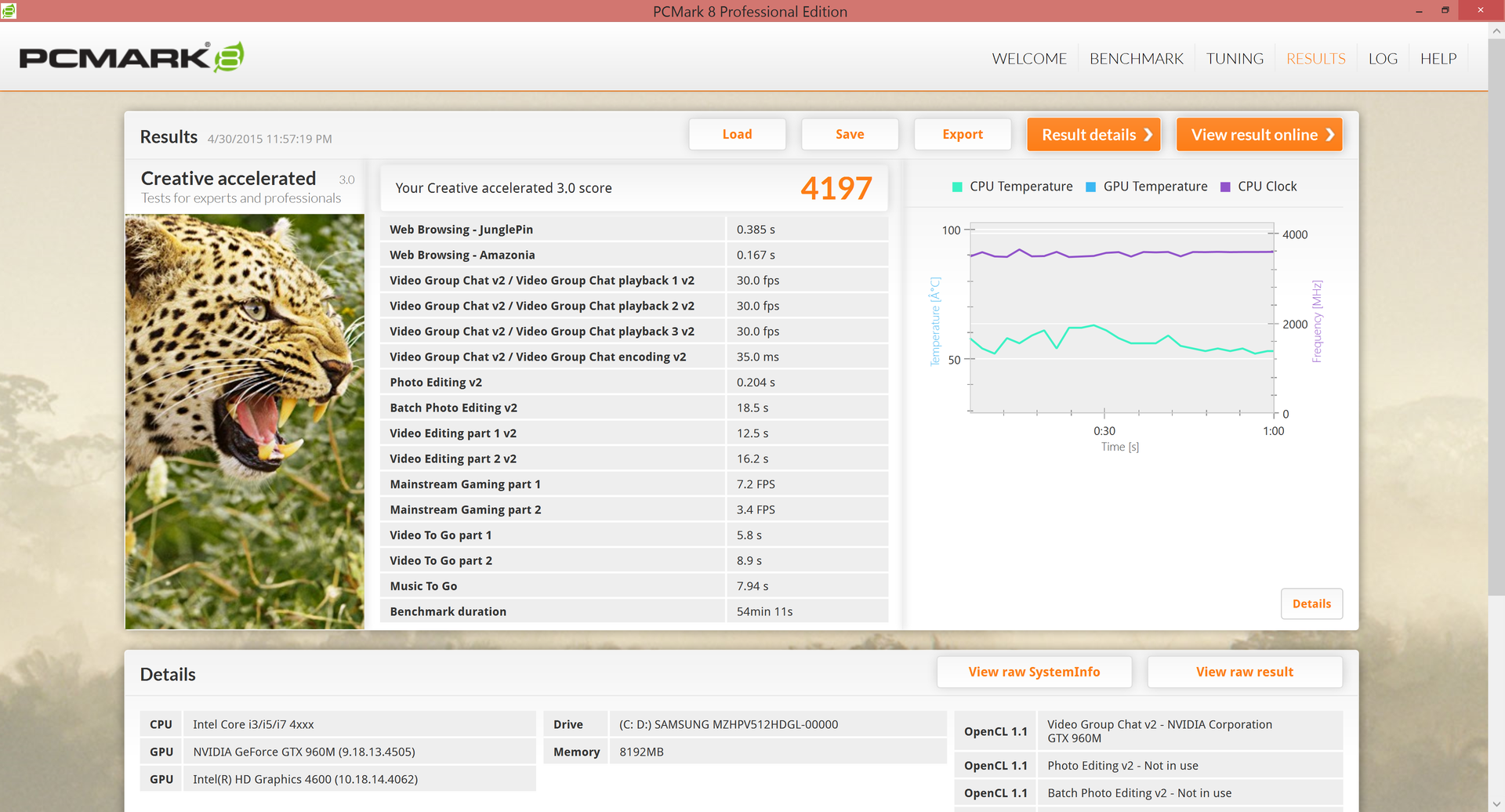This screenshot has width=1505, height=812.
Task: Select the Web Browsing - Amazonia row
Action: pyautogui.click(x=634, y=255)
